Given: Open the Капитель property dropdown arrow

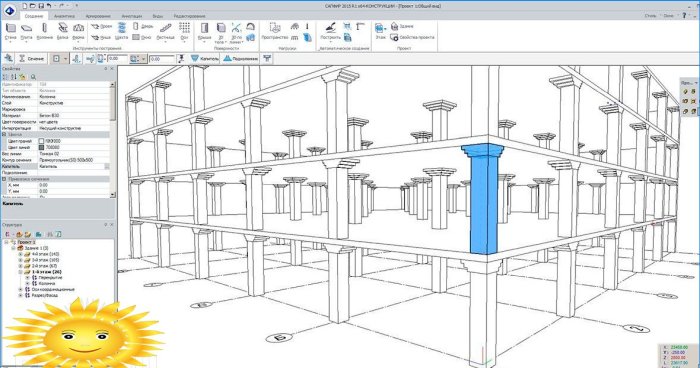Looking at the screenshot, I should (x=107, y=166).
